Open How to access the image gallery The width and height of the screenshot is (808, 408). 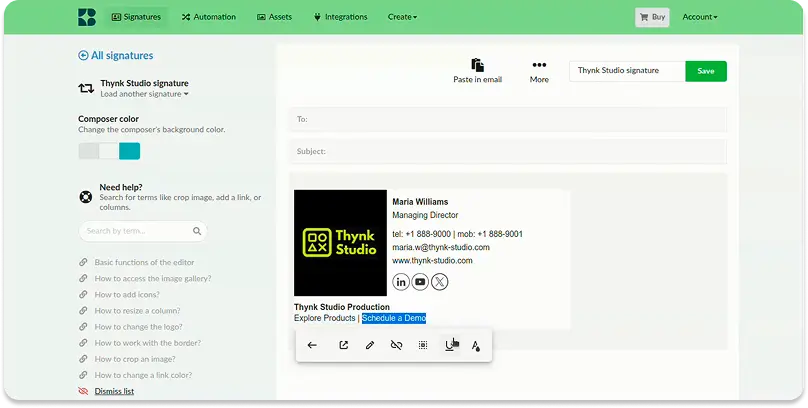[x=153, y=278]
